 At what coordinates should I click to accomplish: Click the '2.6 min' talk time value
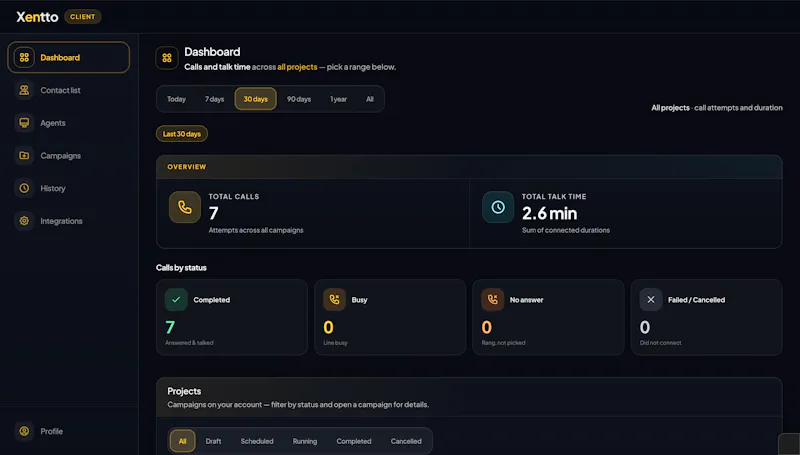(549, 213)
